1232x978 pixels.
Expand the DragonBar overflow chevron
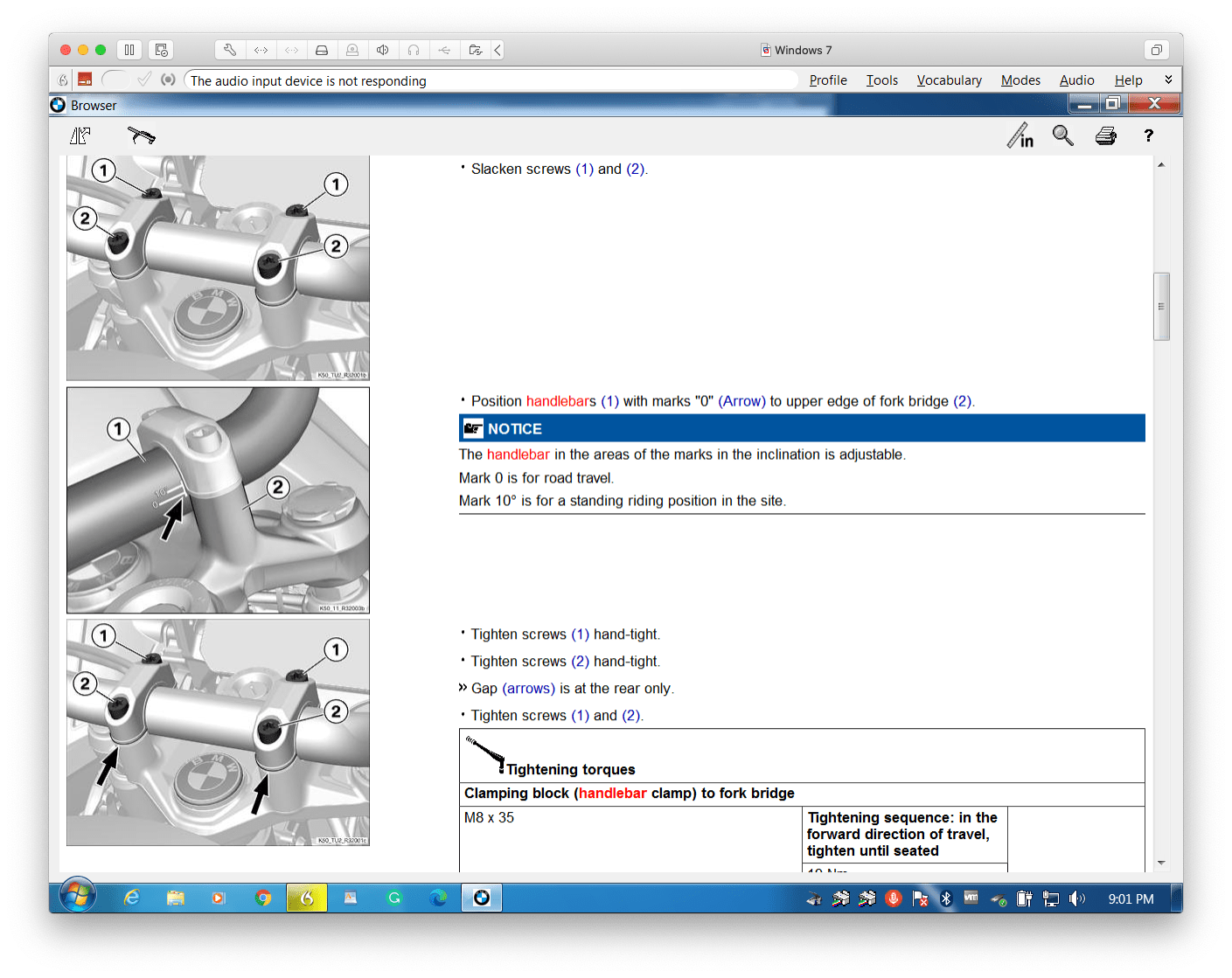tap(1168, 80)
